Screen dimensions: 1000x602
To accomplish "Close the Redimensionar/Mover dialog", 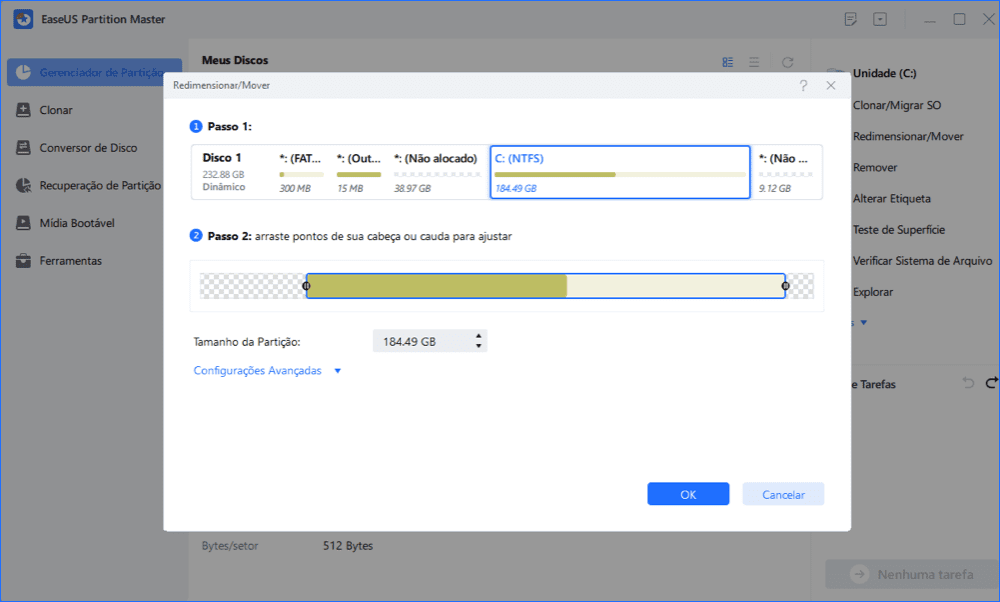I will click(x=830, y=85).
